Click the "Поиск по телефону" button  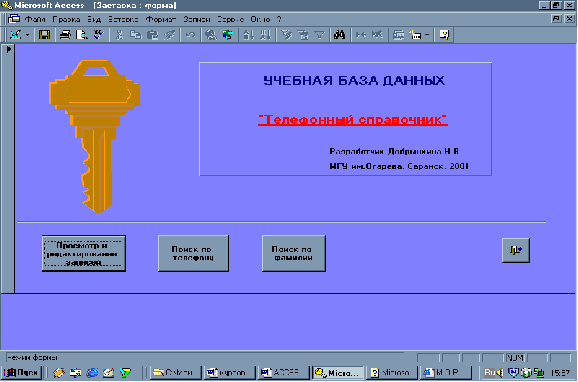point(193,253)
